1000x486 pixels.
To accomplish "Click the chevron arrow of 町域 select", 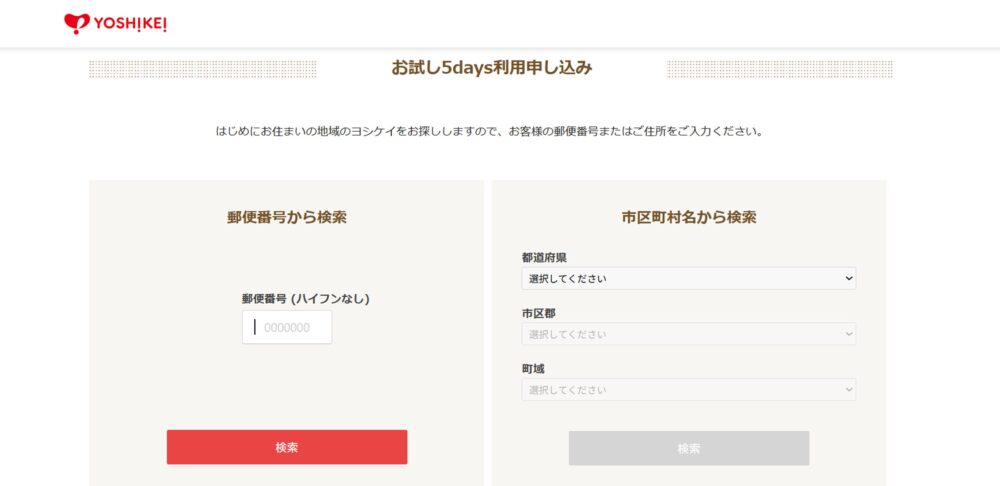I will pyautogui.click(x=848, y=390).
